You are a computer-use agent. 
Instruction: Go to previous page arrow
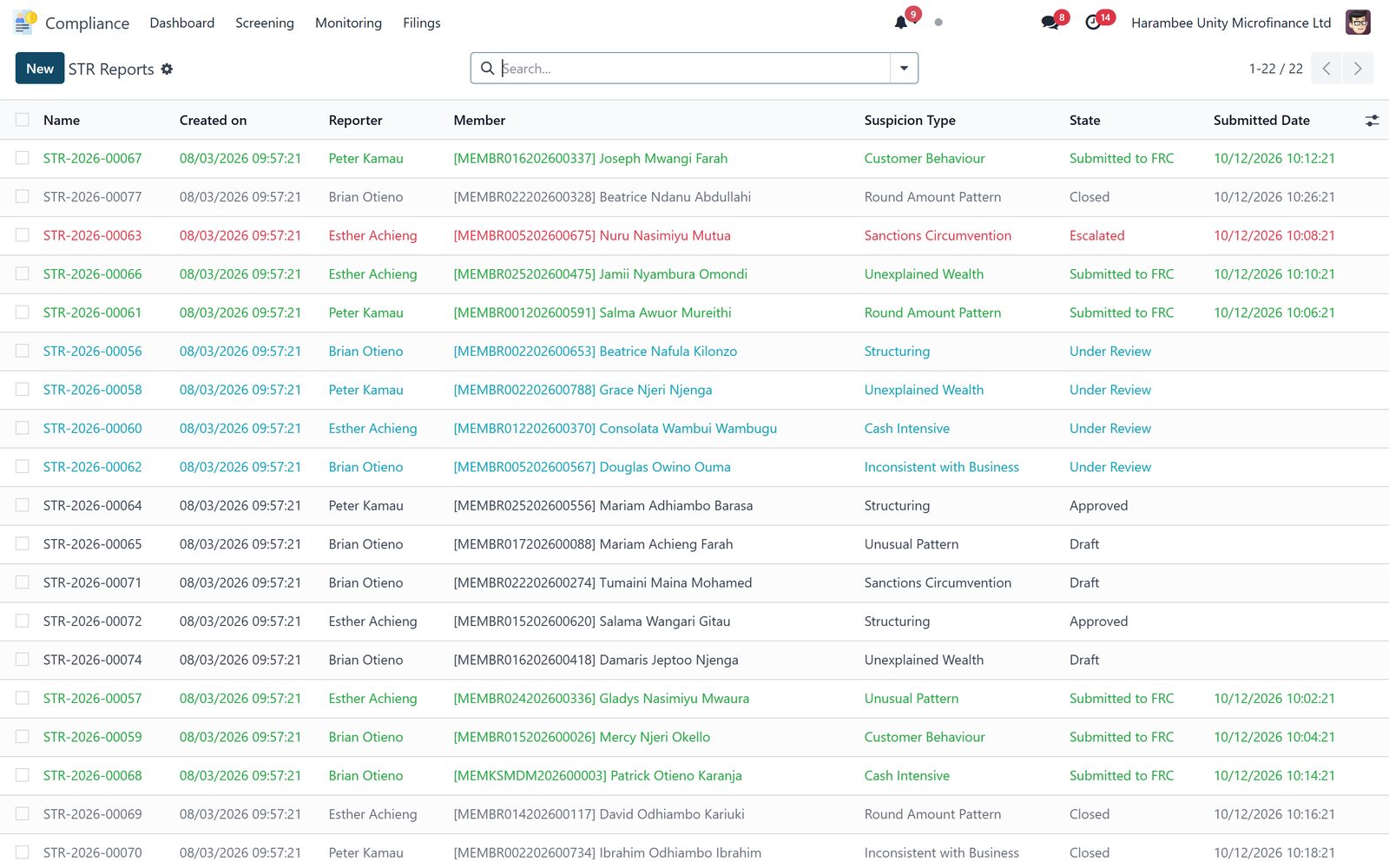coord(1326,69)
